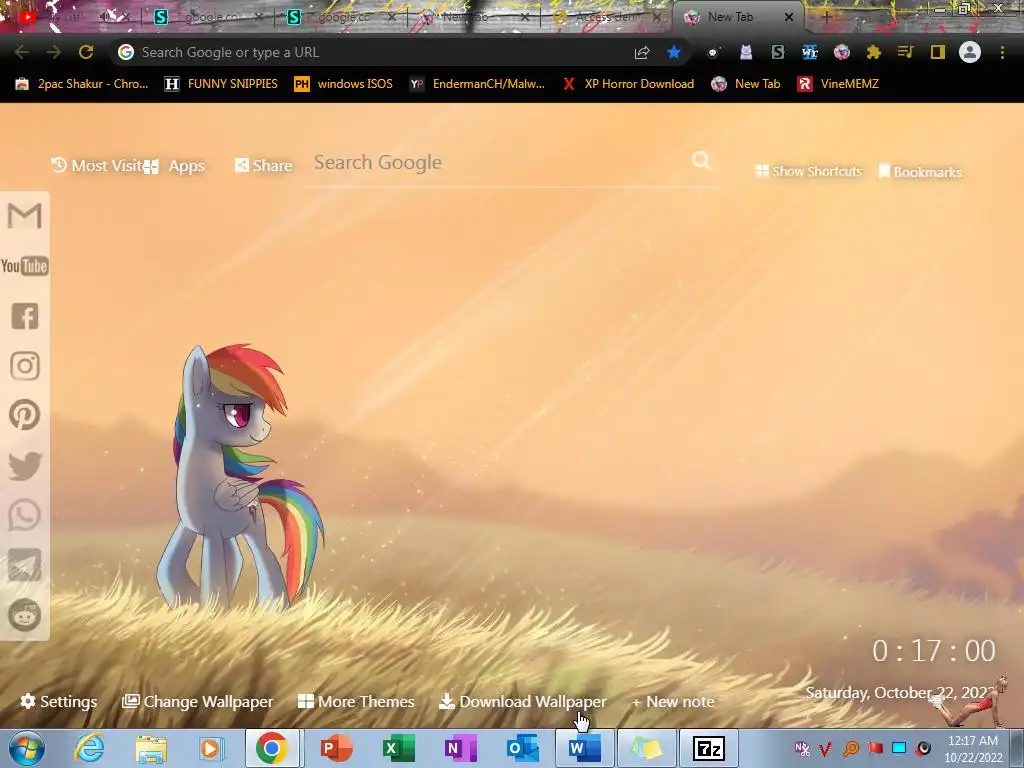Viewport: 1024px width, 768px height.
Task: Open Windows Explorer folder in taskbar
Action: [151, 748]
